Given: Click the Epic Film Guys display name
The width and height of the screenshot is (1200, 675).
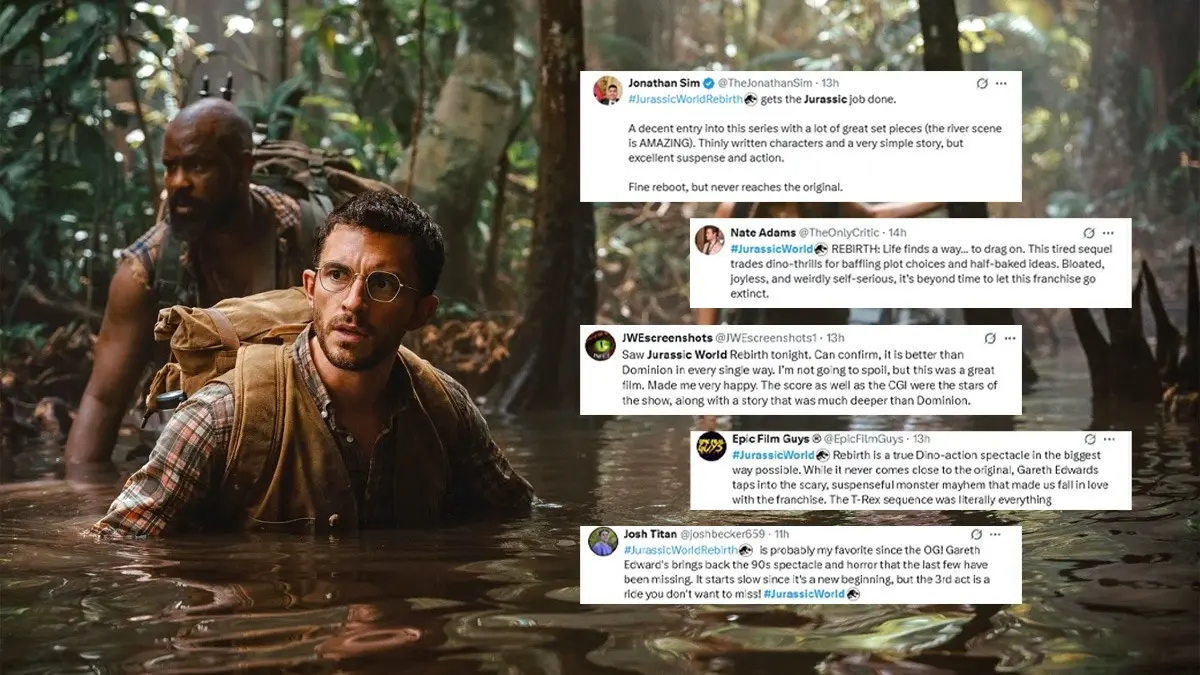Looking at the screenshot, I should (x=769, y=438).
